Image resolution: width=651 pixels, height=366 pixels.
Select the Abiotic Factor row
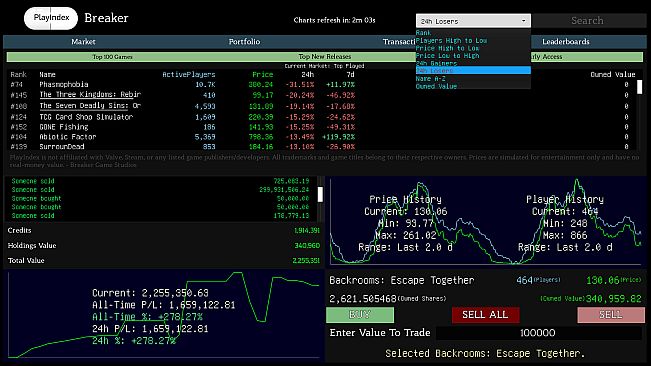322,137
